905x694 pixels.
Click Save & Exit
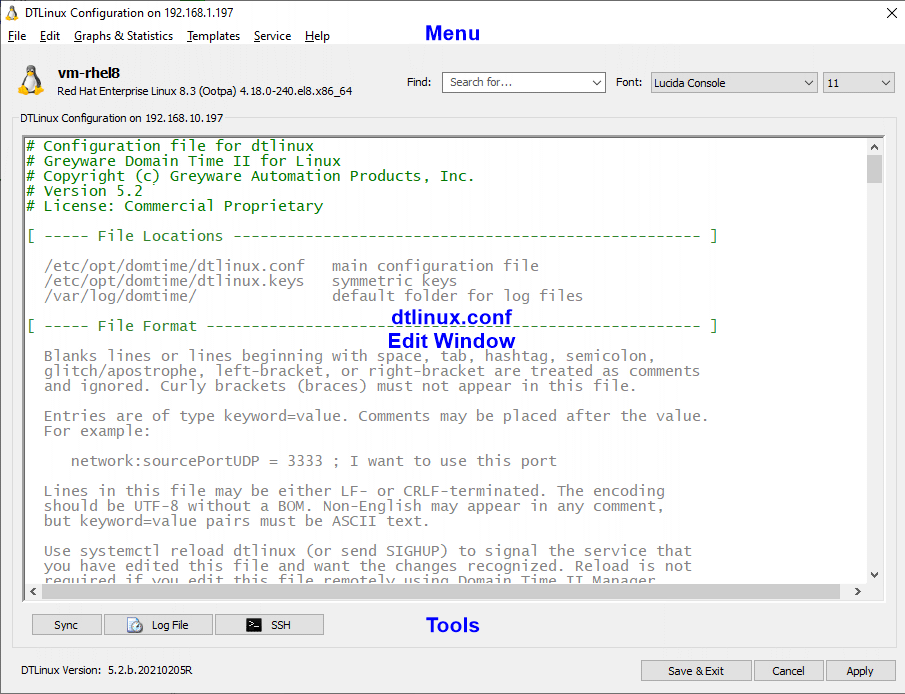[696, 670]
